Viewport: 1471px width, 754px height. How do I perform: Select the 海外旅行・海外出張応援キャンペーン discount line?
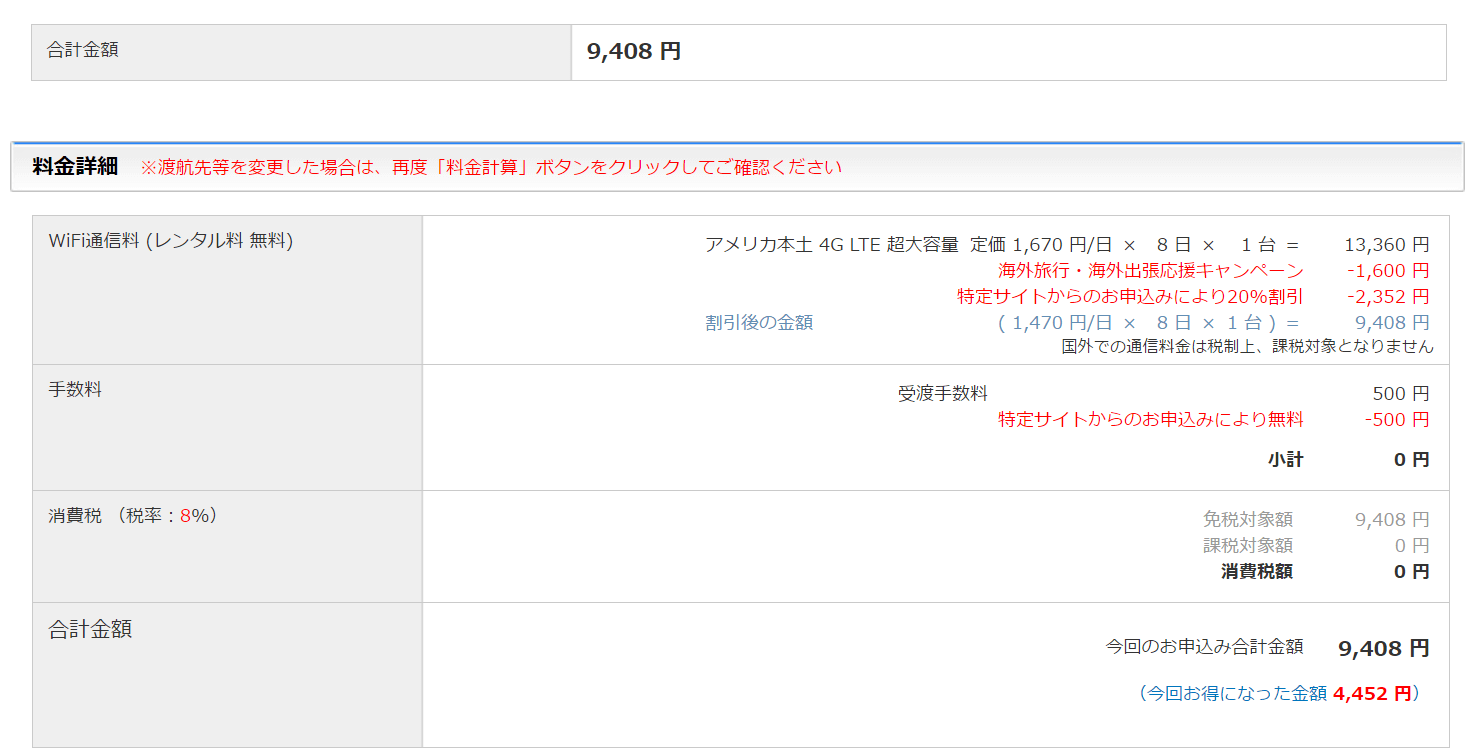click(1150, 271)
